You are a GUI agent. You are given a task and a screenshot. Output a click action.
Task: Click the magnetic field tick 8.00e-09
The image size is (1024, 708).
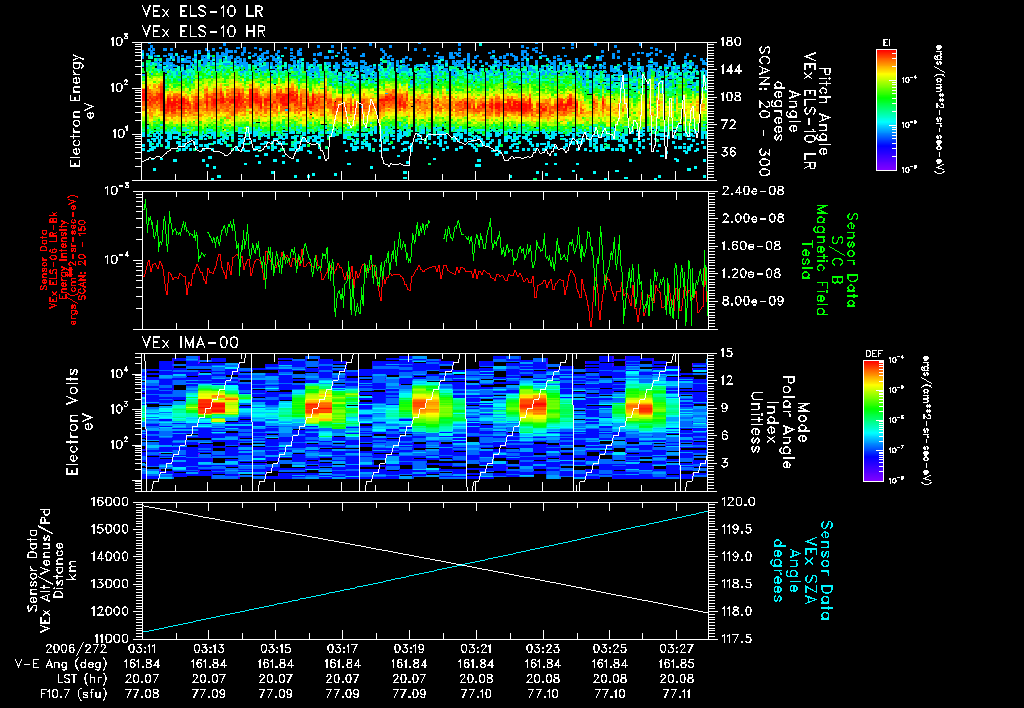point(752,300)
